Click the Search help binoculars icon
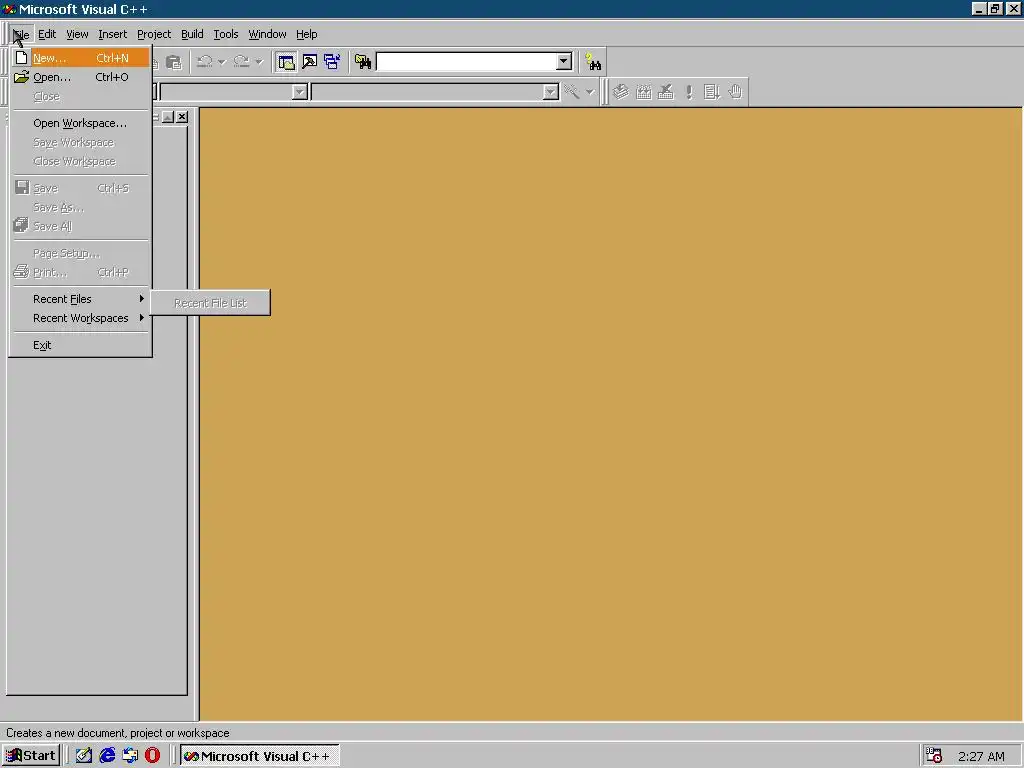 593,62
